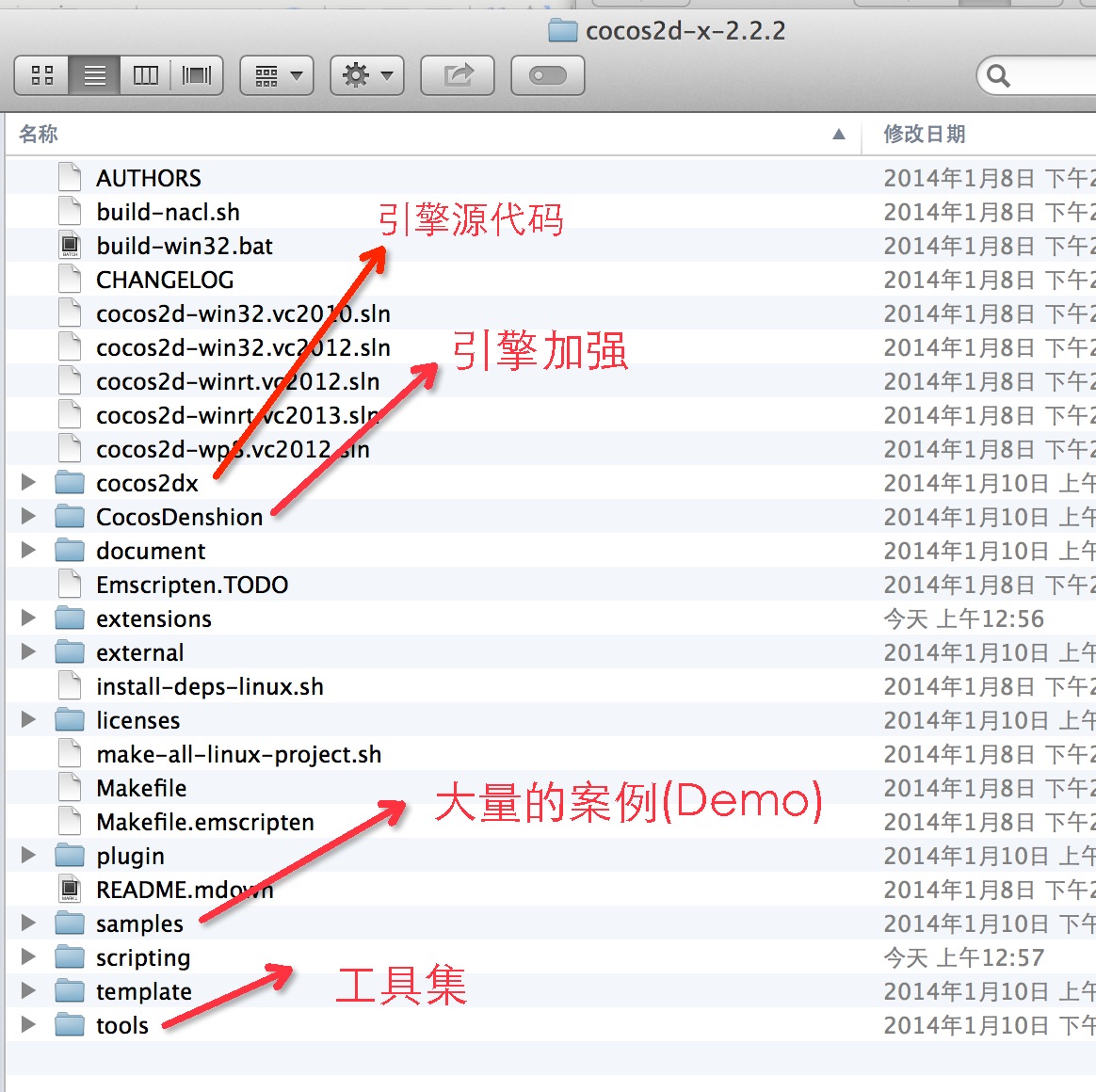Image resolution: width=1096 pixels, height=1092 pixels.
Task: Click the 今天 上午12:57 date of scripting
Action: (x=963, y=957)
